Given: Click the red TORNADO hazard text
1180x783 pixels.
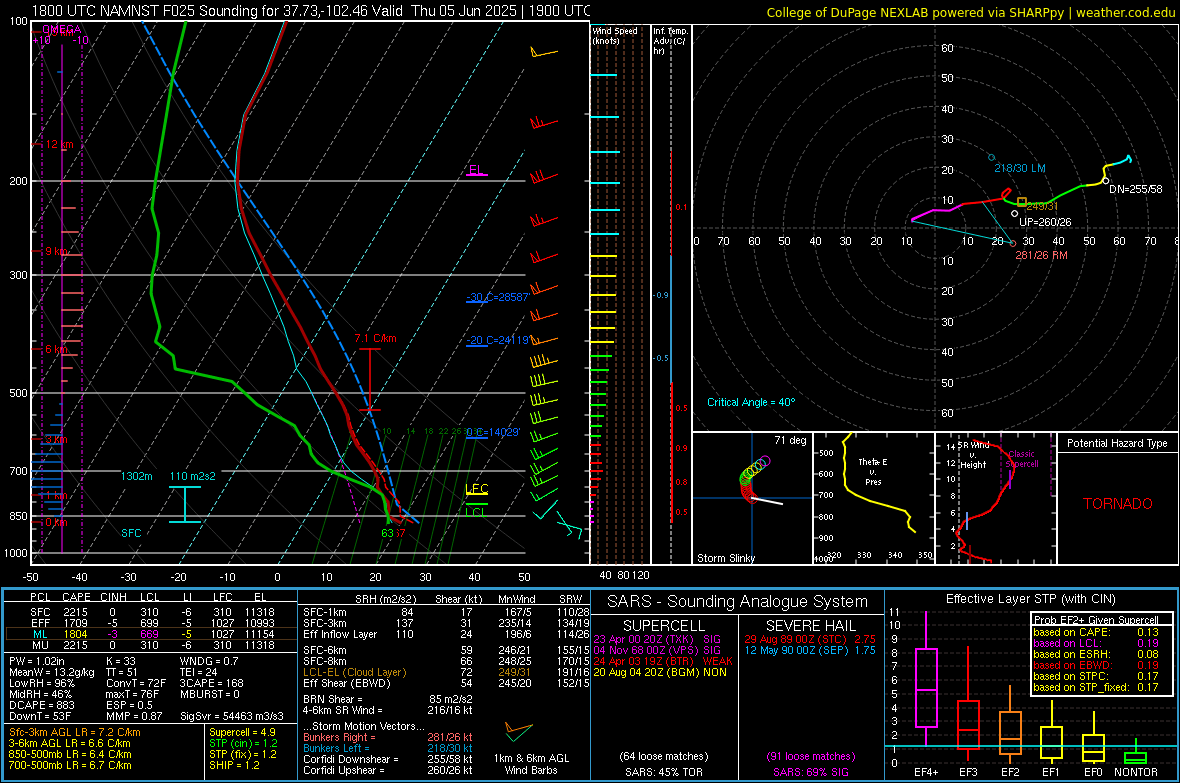Looking at the screenshot, I should click(1118, 504).
